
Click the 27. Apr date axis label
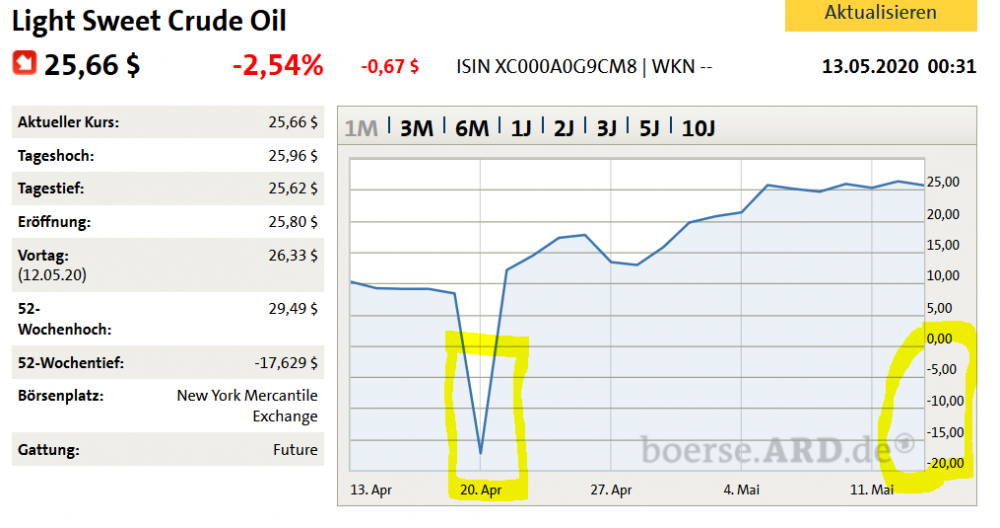pos(611,490)
